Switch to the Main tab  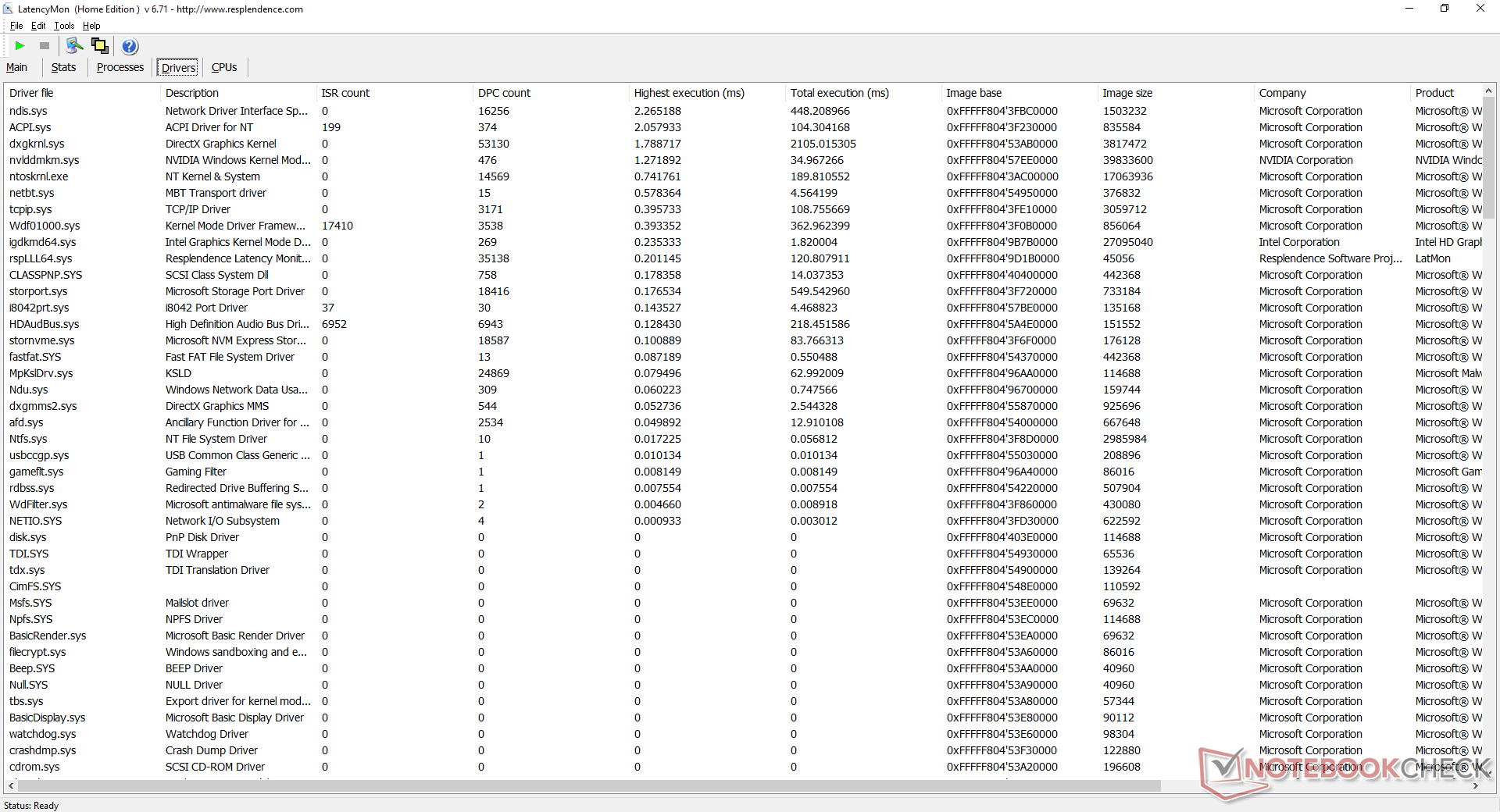16,68
